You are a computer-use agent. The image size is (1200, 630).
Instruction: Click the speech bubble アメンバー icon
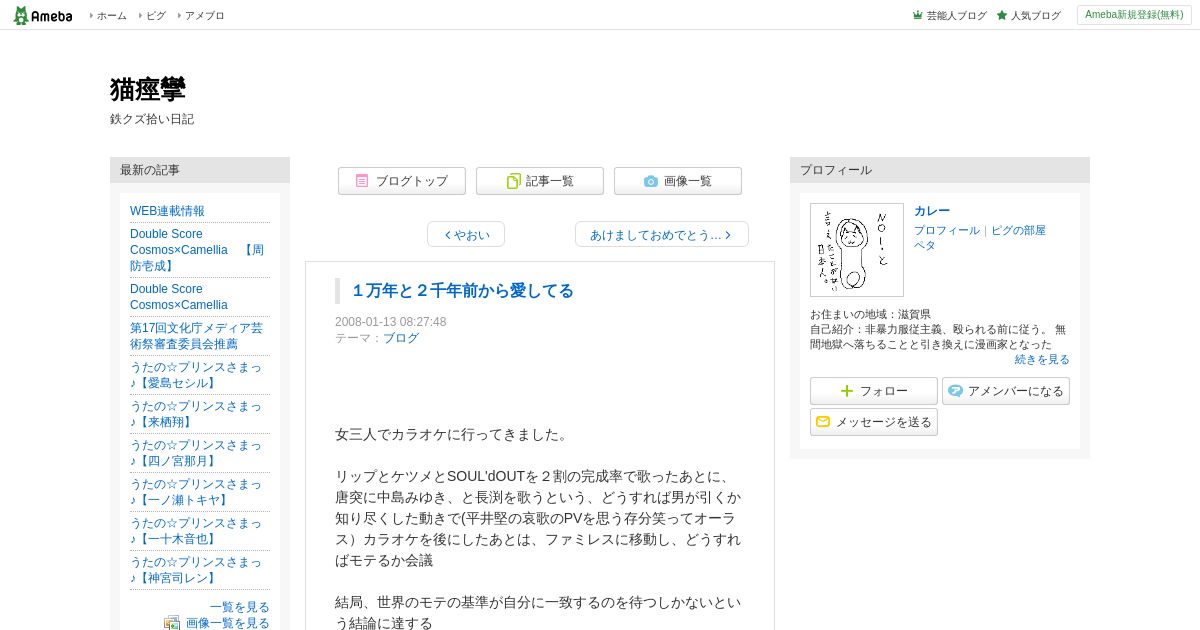pos(955,391)
